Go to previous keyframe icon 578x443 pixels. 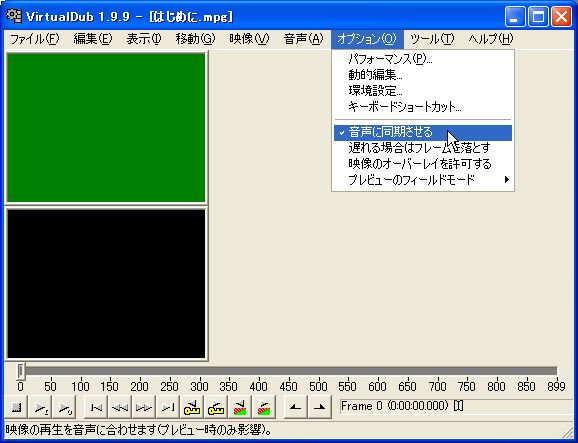pos(192,407)
